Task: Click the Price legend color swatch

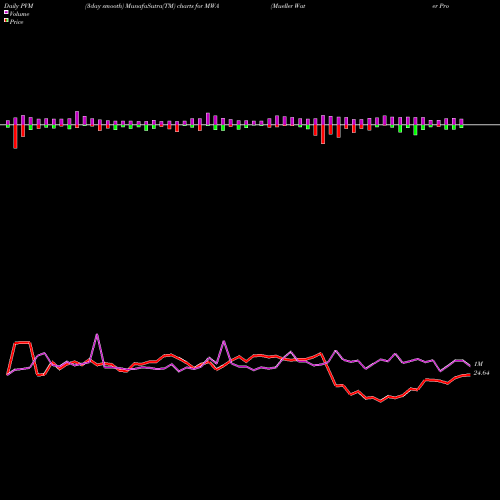Action: [6, 20]
